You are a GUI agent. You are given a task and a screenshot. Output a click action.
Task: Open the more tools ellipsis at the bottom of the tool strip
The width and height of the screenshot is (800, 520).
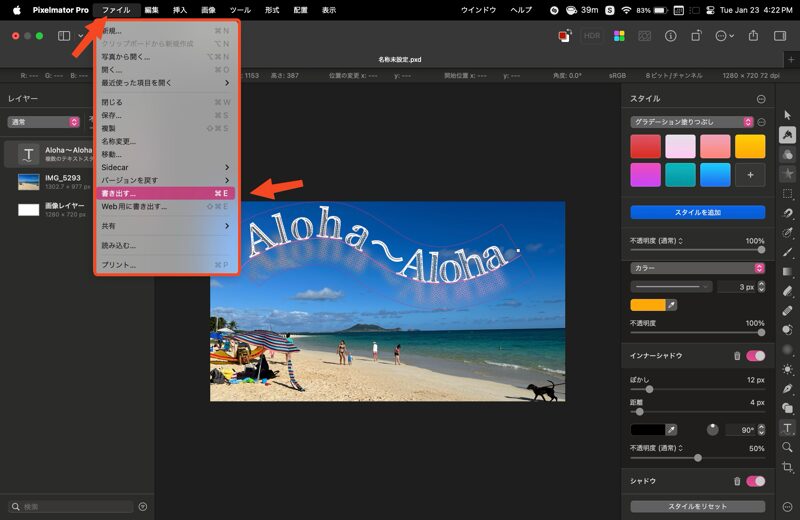[787, 507]
